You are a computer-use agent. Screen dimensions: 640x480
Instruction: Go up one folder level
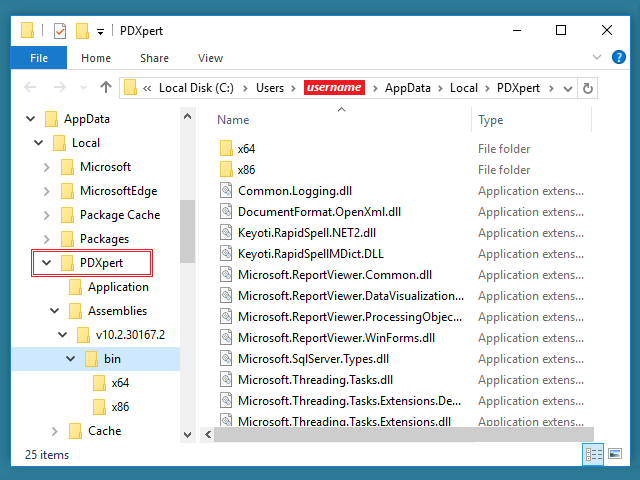pos(106,87)
